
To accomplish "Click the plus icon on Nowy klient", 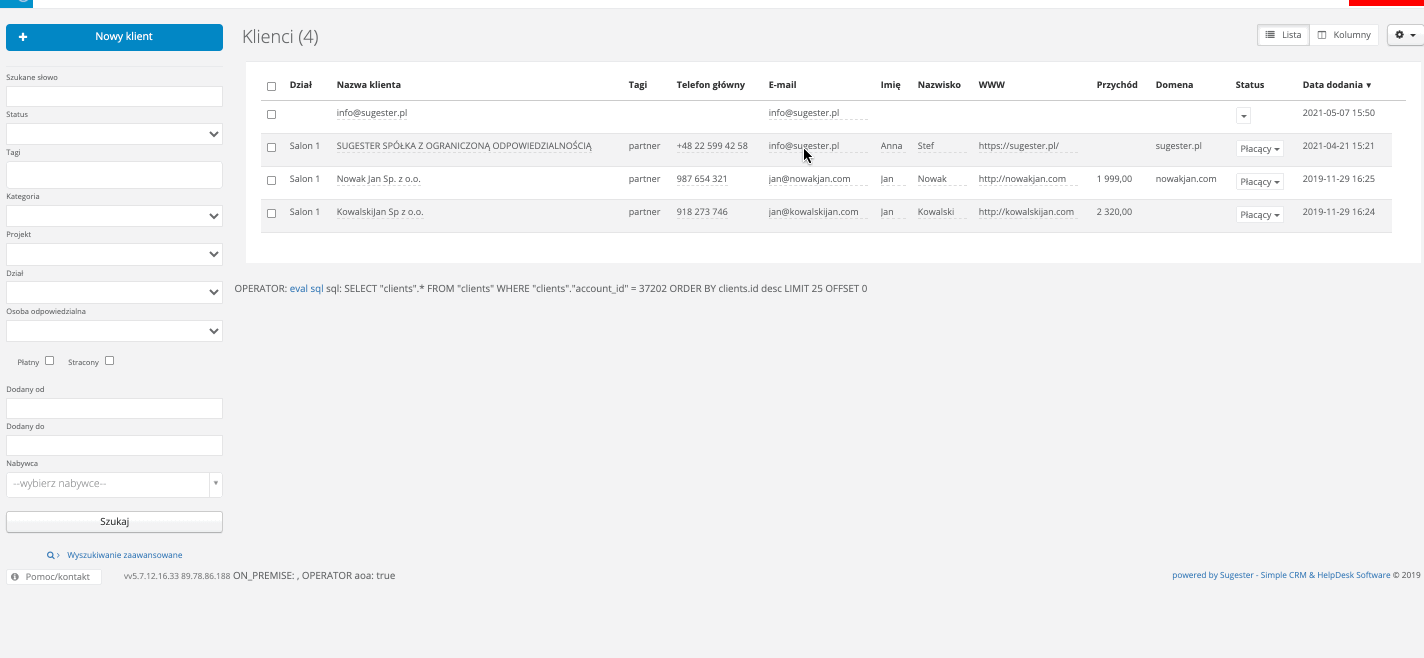I will 23,37.
